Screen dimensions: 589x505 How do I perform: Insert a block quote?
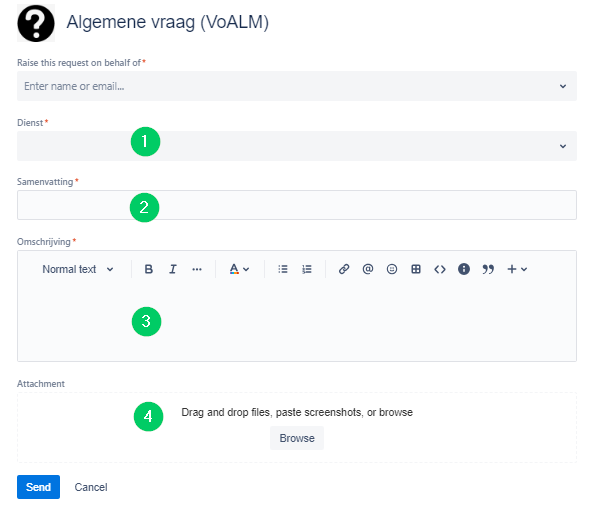(488, 269)
